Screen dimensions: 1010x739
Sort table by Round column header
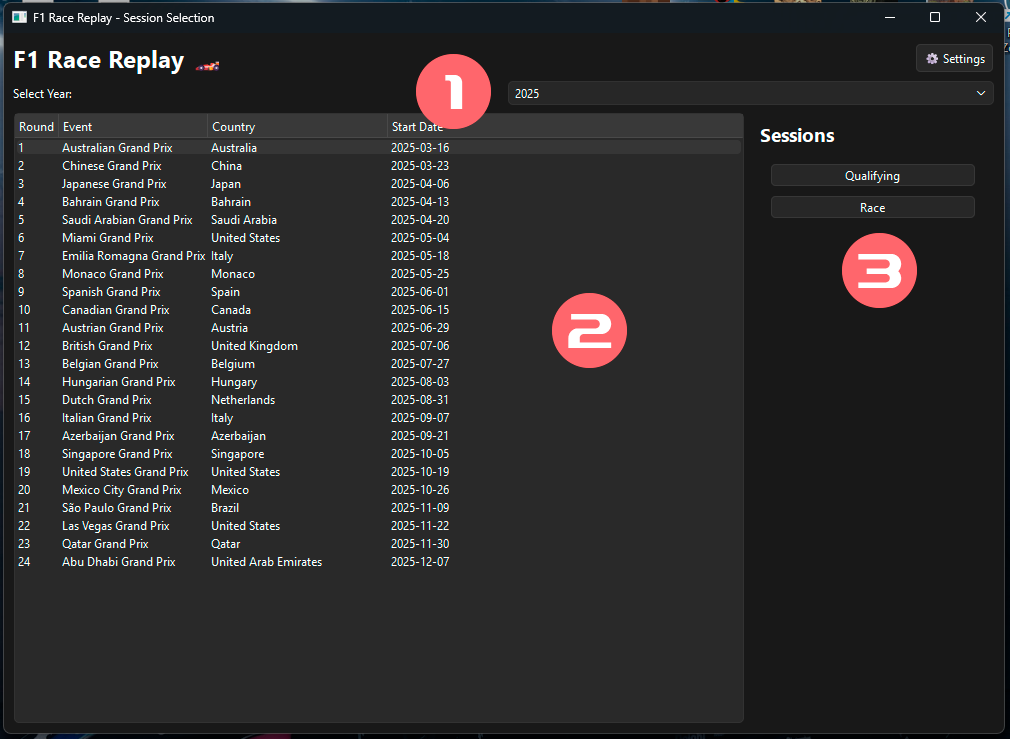point(36,127)
